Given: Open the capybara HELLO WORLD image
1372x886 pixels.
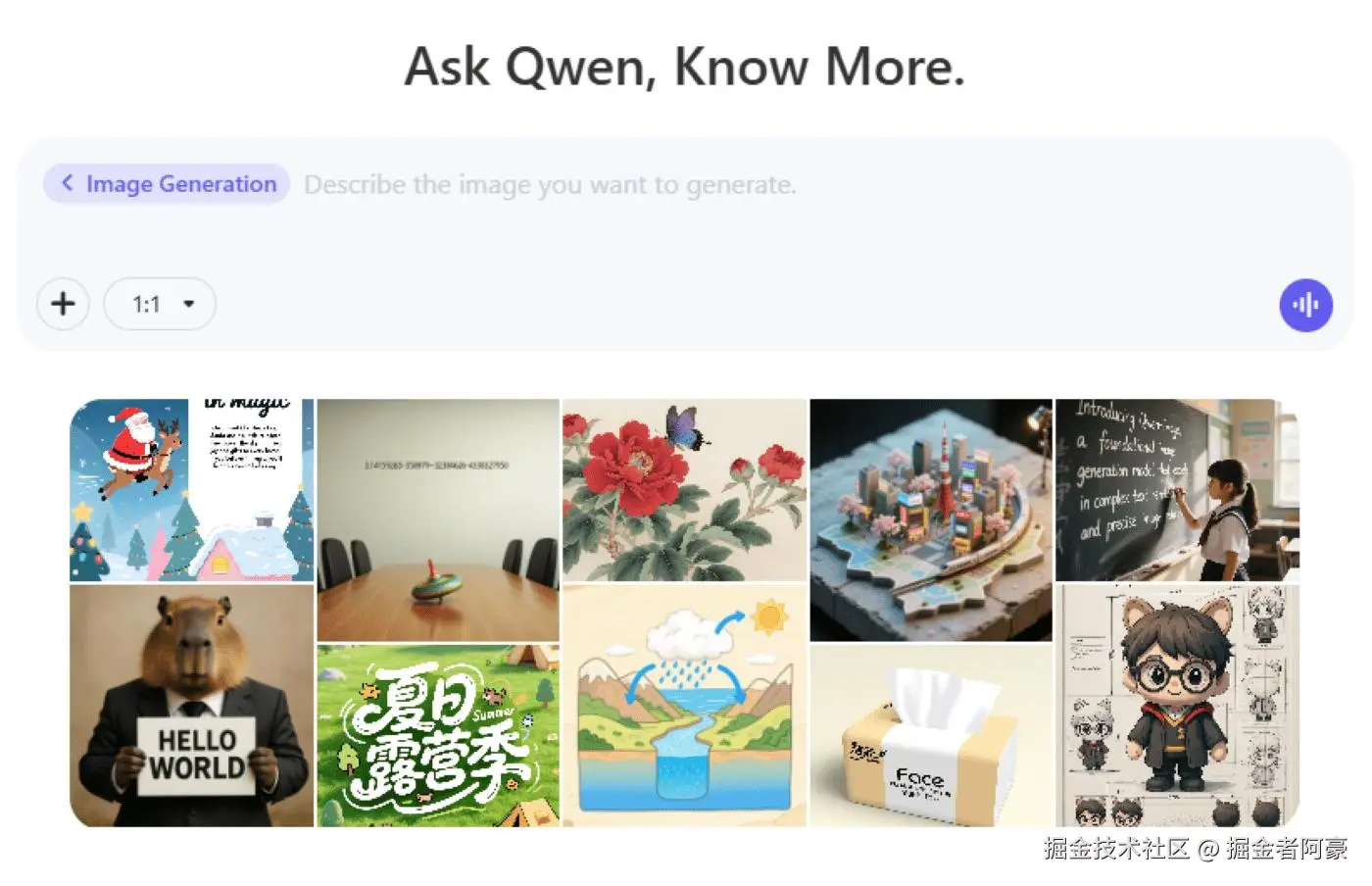Looking at the screenshot, I should (x=192, y=706).
